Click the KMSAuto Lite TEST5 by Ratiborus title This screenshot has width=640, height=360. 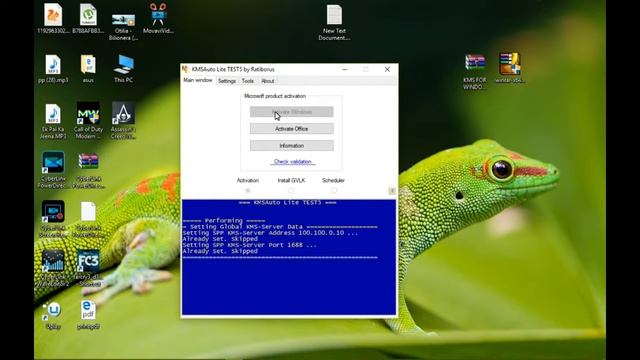pos(233,69)
